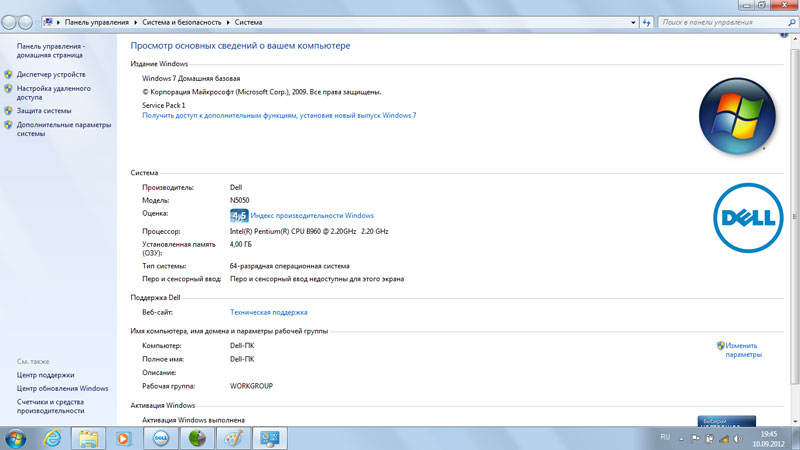
Task: Open Индекс производительности Windows link
Action: [312, 216]
